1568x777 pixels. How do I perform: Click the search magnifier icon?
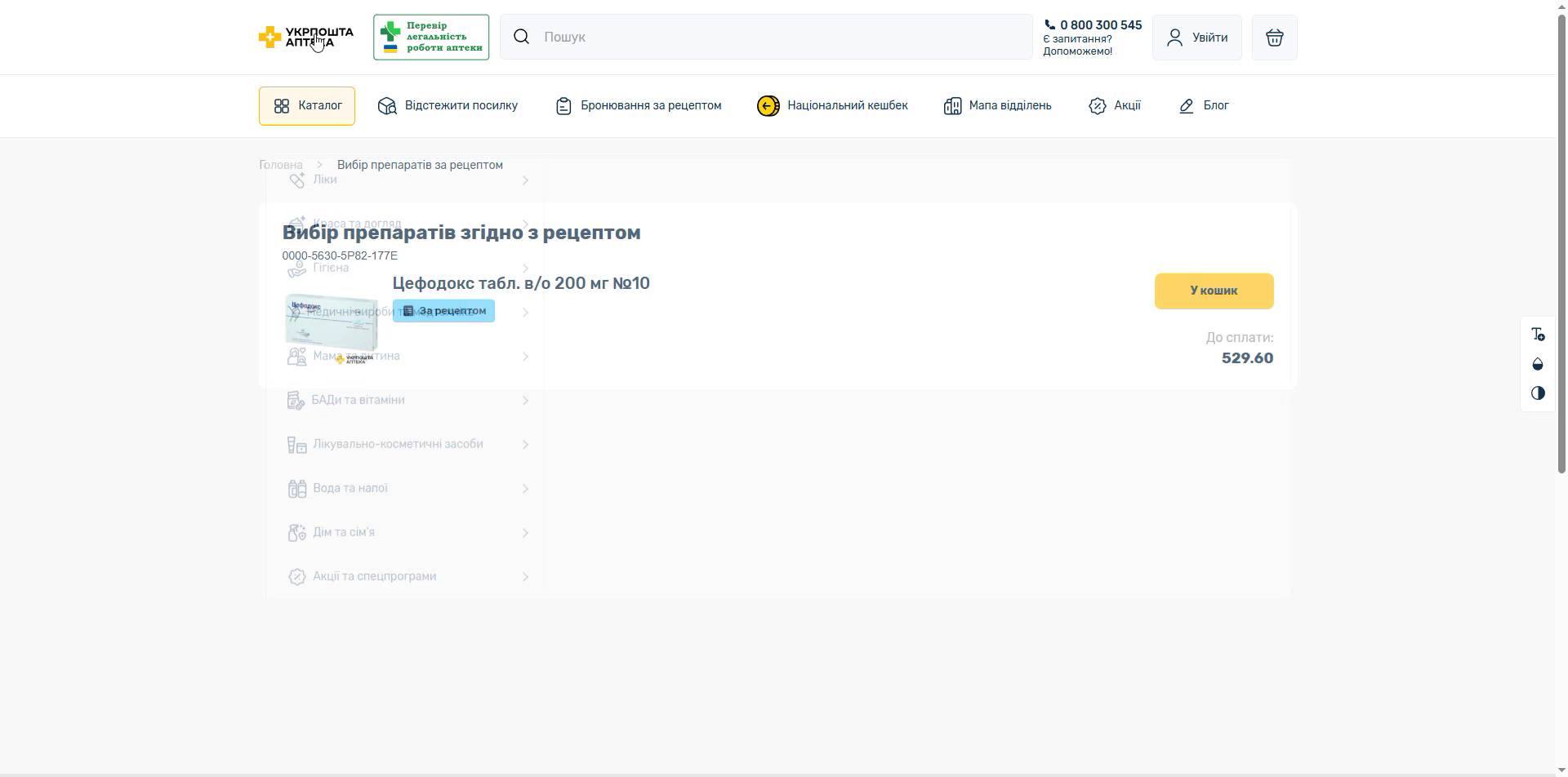[521, 37]
